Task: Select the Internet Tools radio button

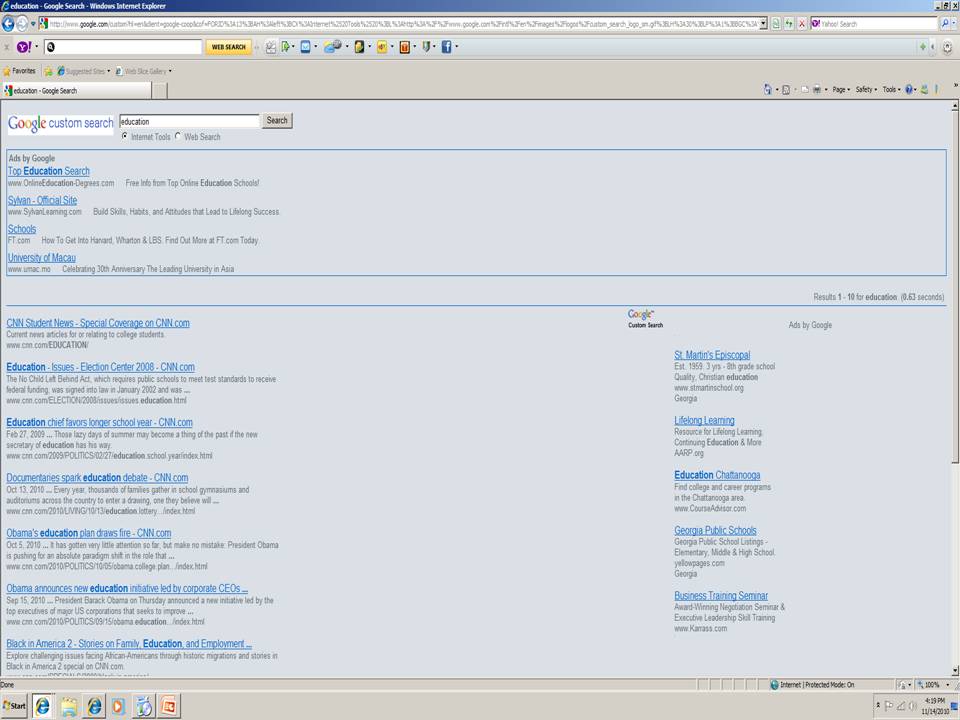Action: [125, 137]
